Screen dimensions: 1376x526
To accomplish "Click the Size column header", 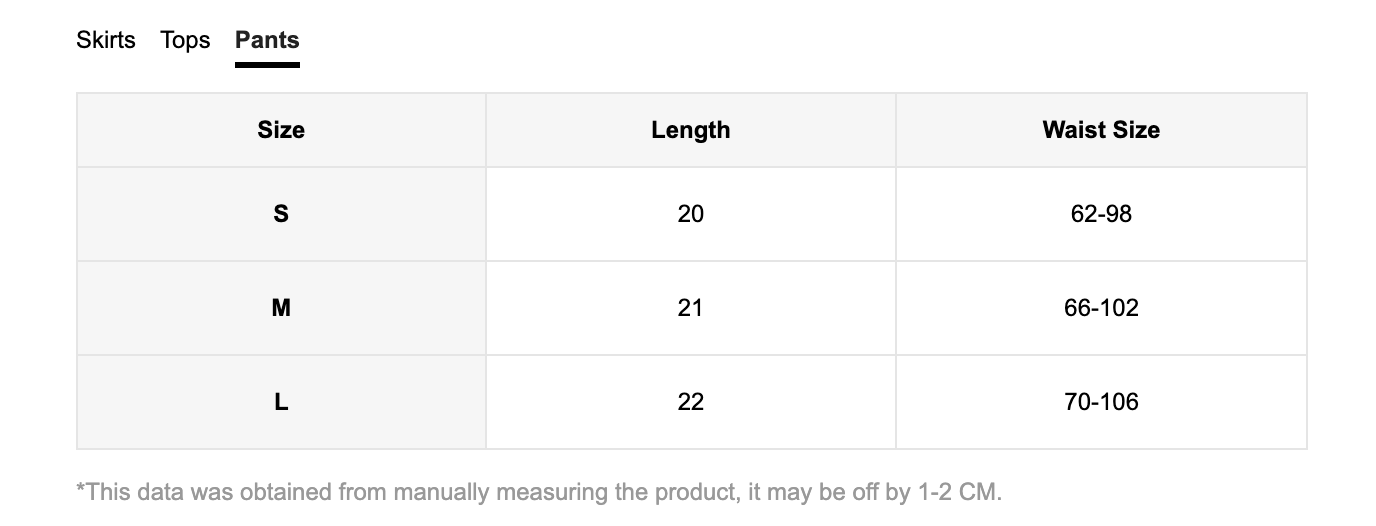I will pyautogui.click(x=281, y=130).
